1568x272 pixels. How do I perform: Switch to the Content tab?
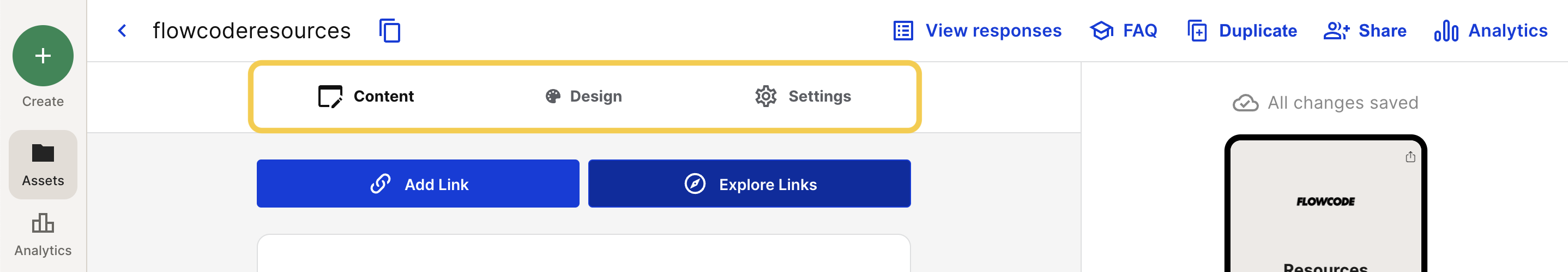click(x=366, y=96)
